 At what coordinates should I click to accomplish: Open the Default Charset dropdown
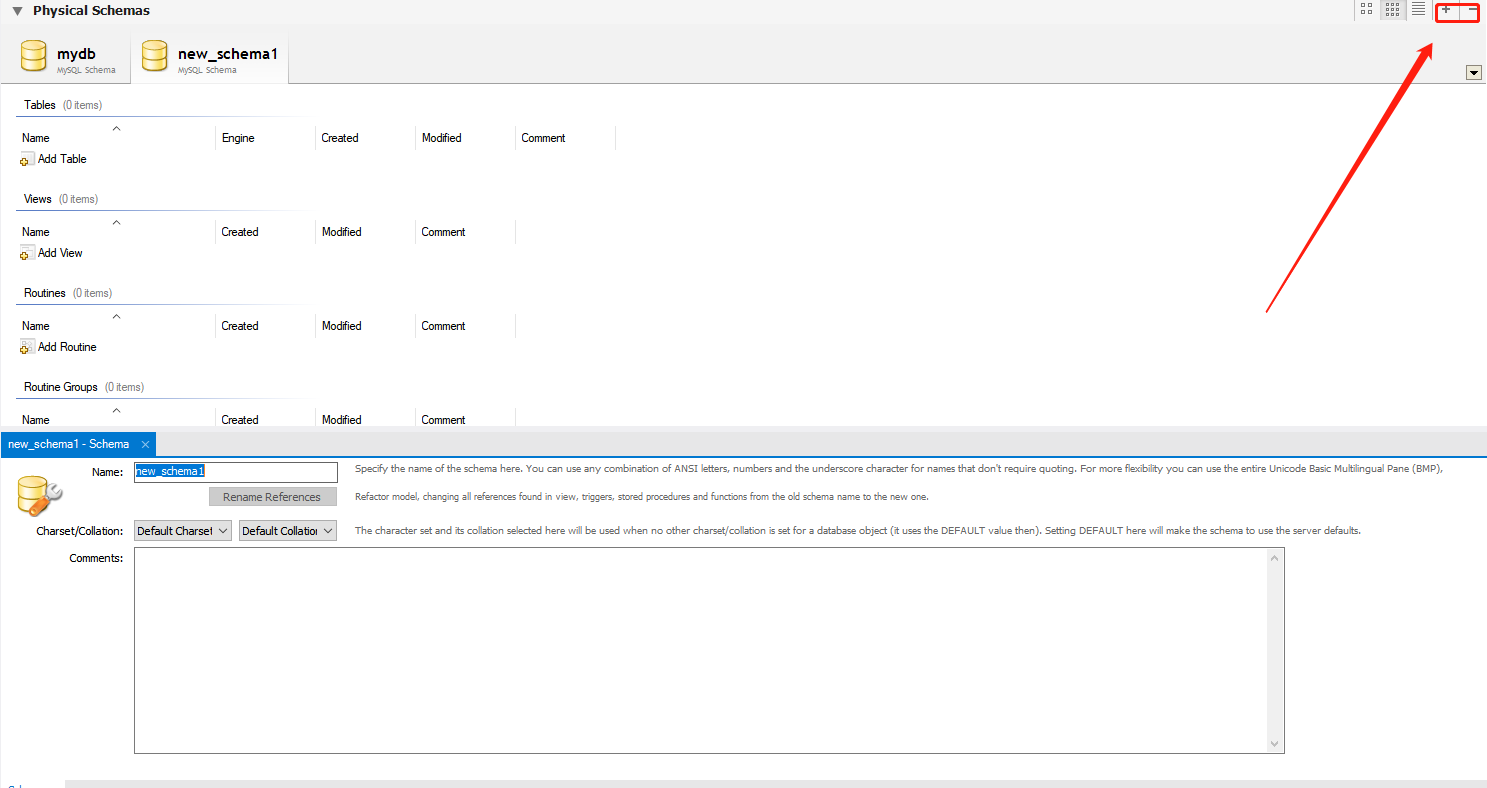183,531
